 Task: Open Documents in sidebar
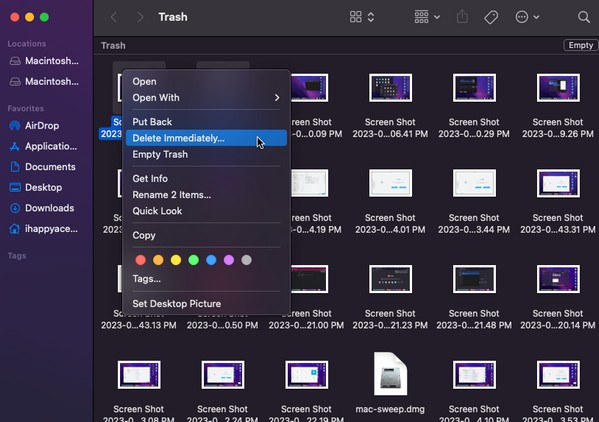[x=42, y=167]
